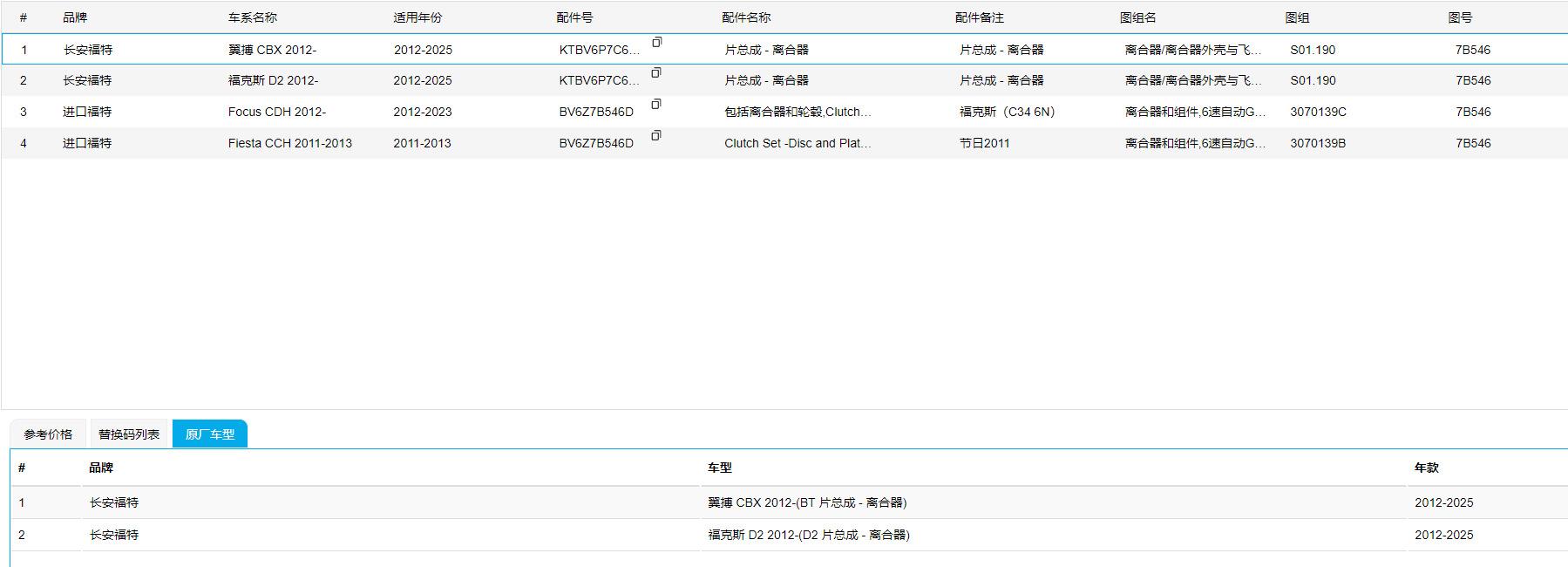Select 福克斯 D2 entry in 原厂车型 list
Image resolution: width=1568 pixels, height=567 pixels.
coord(808,535)
